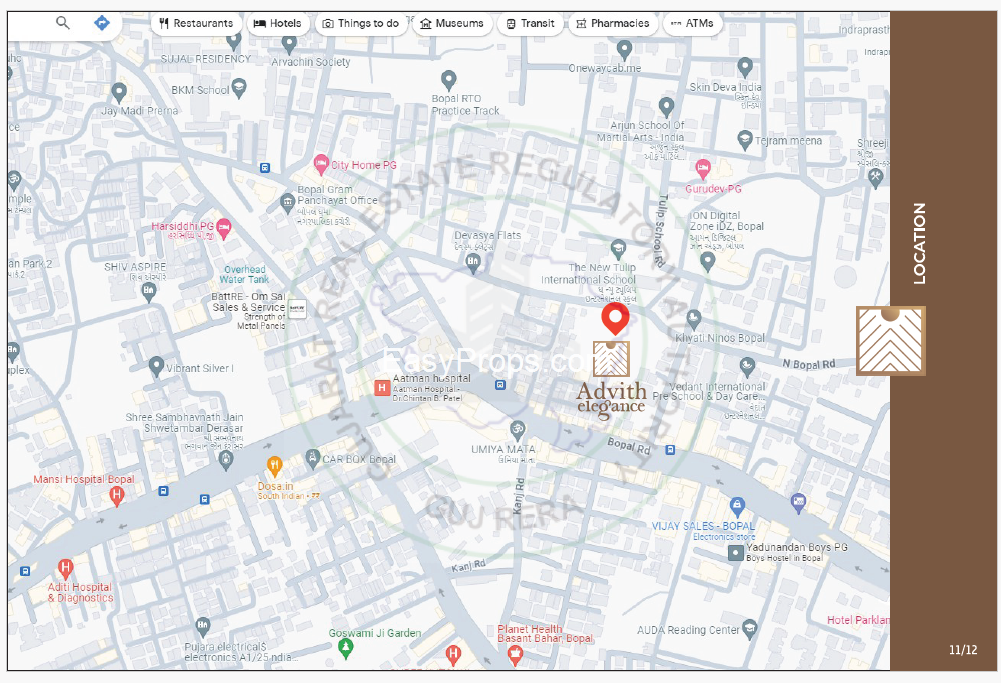This screenshot has height=683, width=1001.
Task: Open directions with the blue arrow icon
Action: 101,23
